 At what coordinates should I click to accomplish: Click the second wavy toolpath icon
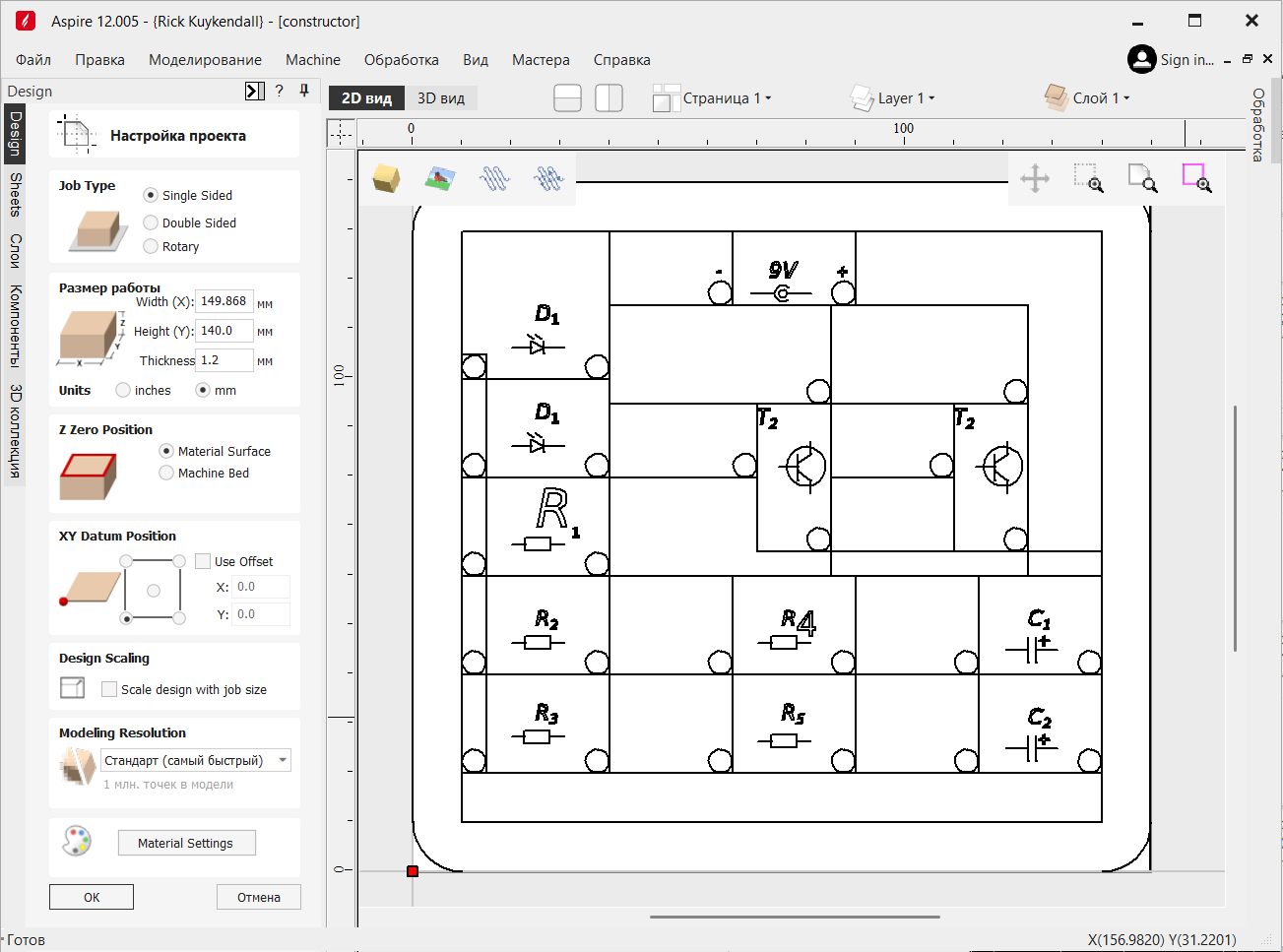point(548,178)
